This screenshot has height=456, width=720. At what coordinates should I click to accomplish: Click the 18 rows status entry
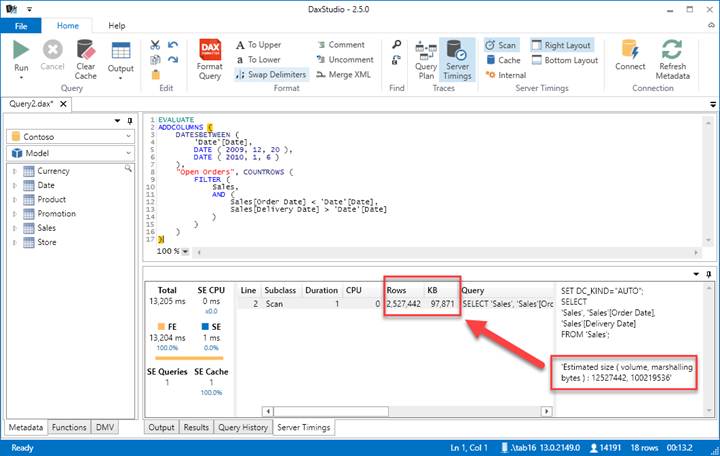tap(644, 448)
